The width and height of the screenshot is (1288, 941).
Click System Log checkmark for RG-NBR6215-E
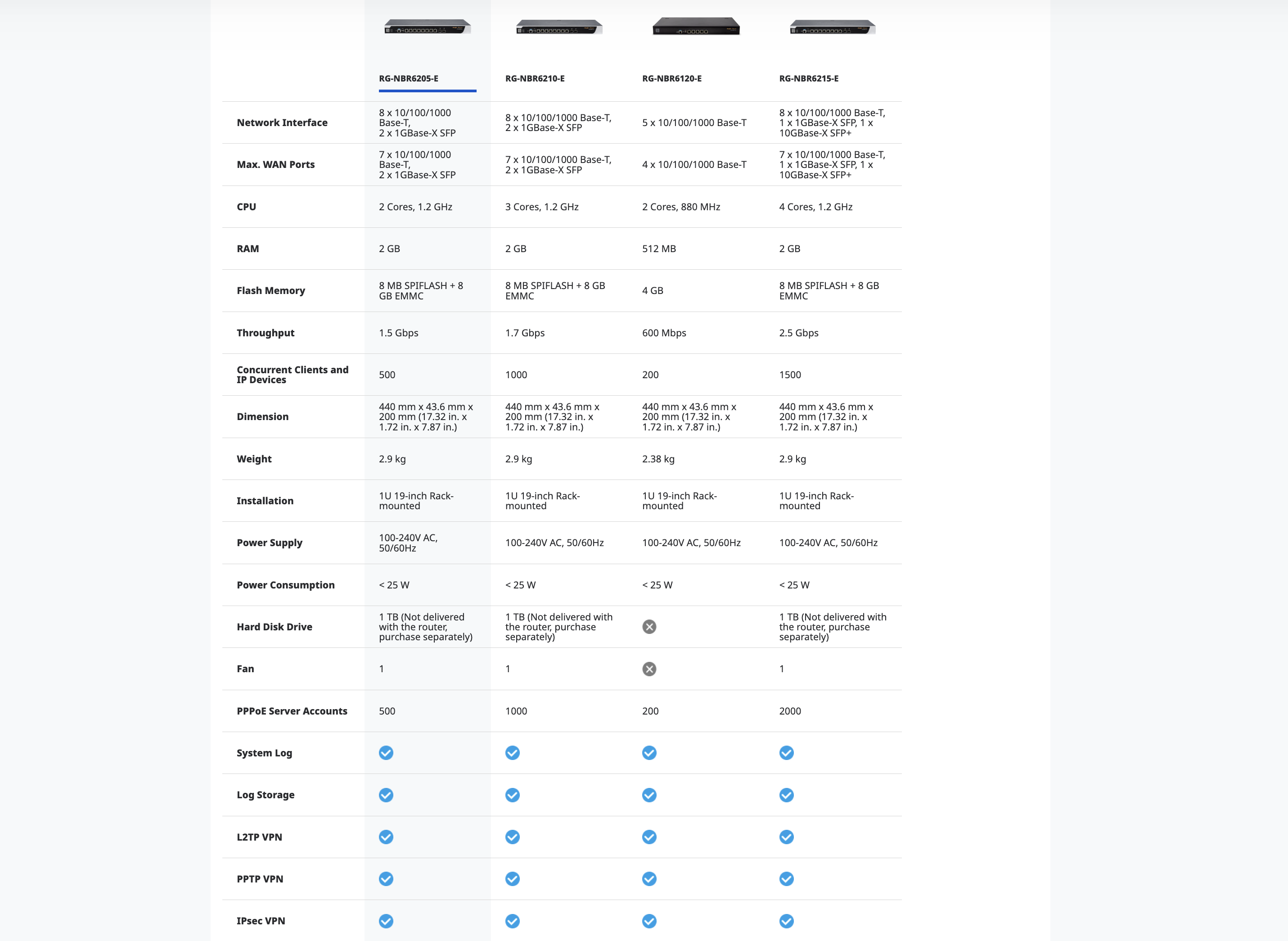(786, 753)
